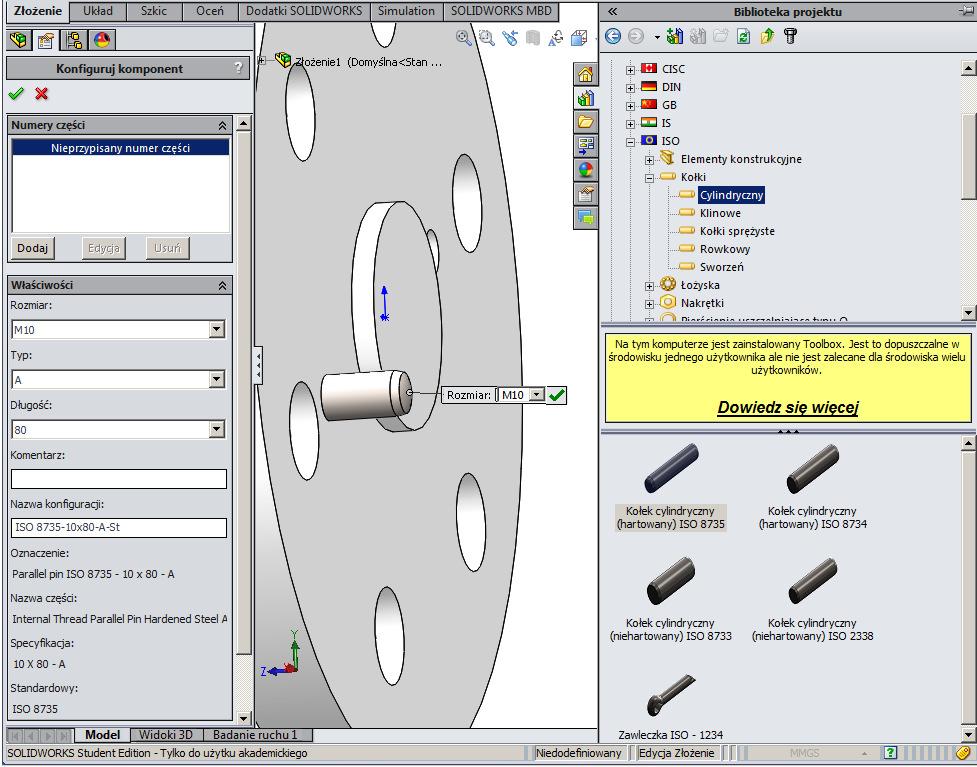The height and width of the screenshot is (767, 977).
Task: Expand the Złożenie1 flyout tree node
Action: pyautogui.click(x=262, y=60)
